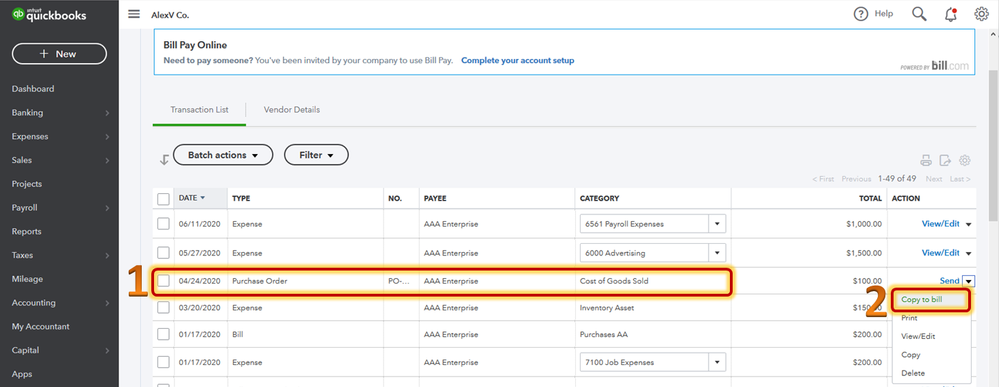Open the hamburger navigation menu icon
This screenshot has height=387, width=999.
click(134, 14)
